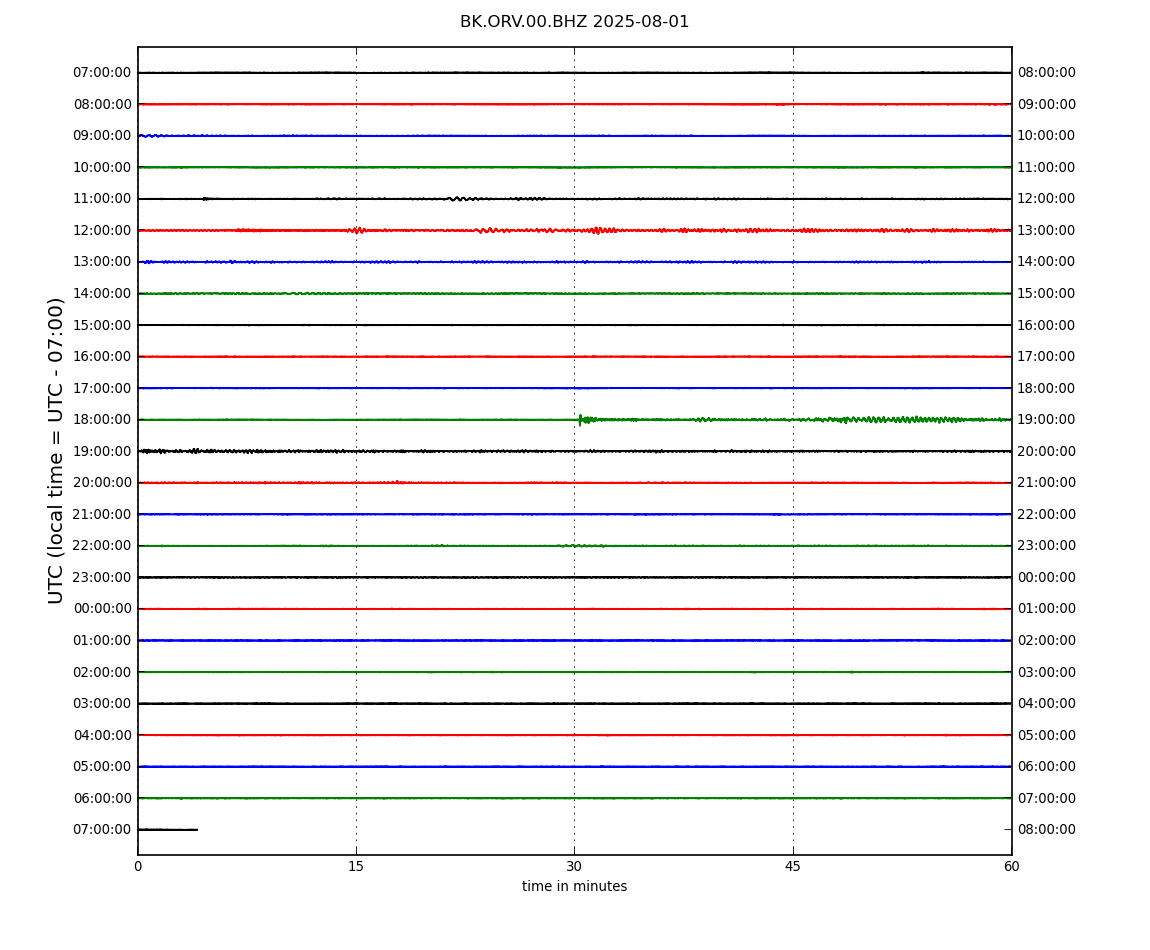1150x950 pixels.
Task: Click the left-axis UTC label 00:00:00
Action: coord(102,609)
